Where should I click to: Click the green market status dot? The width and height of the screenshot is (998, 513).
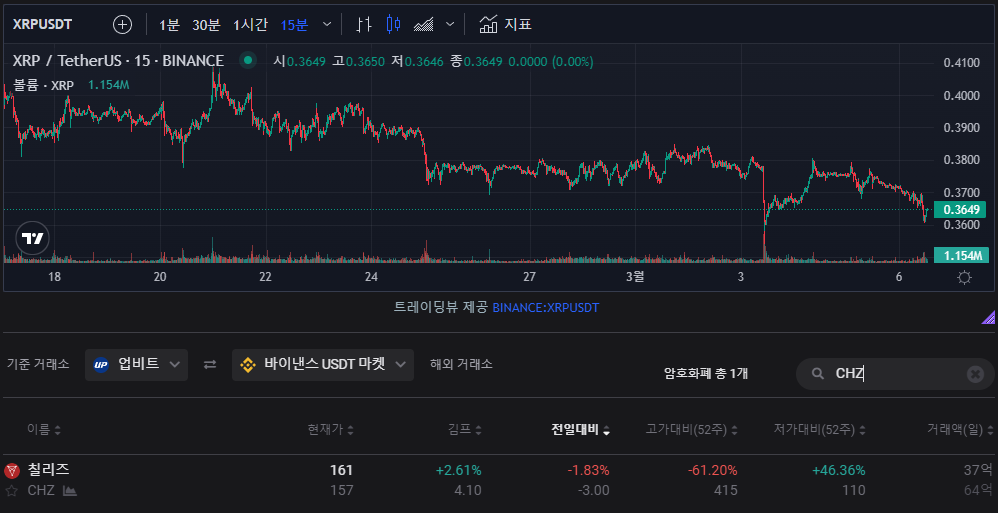pos(248,61)
